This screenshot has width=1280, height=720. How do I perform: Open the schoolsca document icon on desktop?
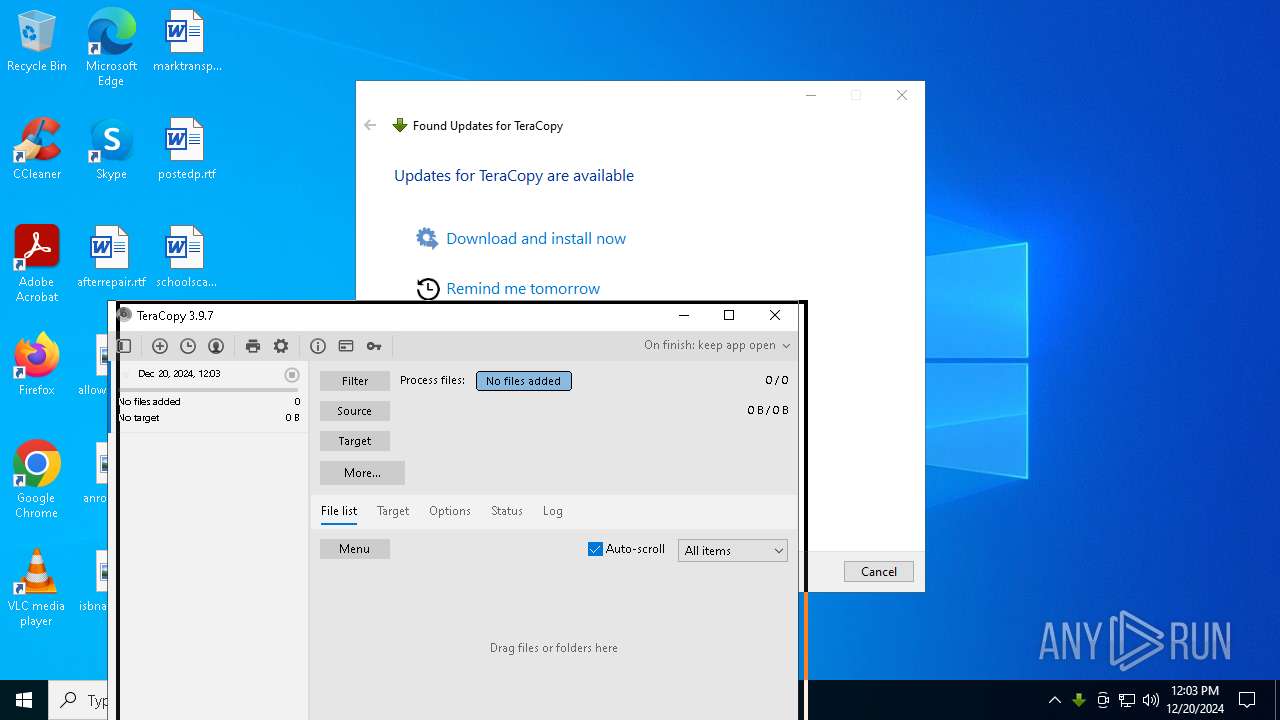[x=186, y=258]
